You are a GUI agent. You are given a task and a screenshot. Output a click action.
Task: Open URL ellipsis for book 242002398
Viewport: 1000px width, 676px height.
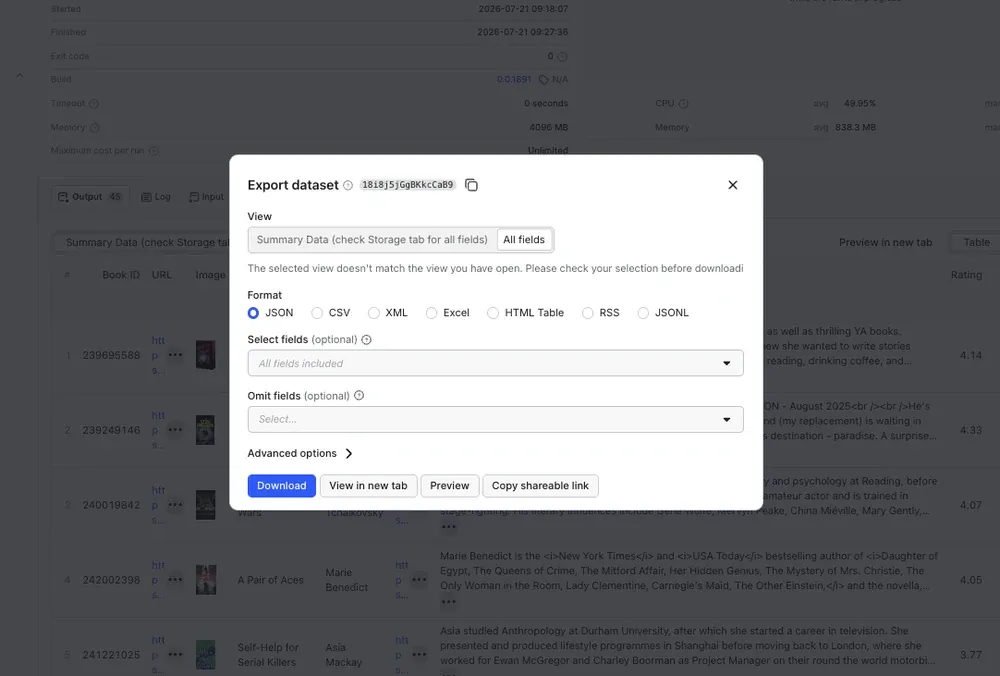[175, 580]
